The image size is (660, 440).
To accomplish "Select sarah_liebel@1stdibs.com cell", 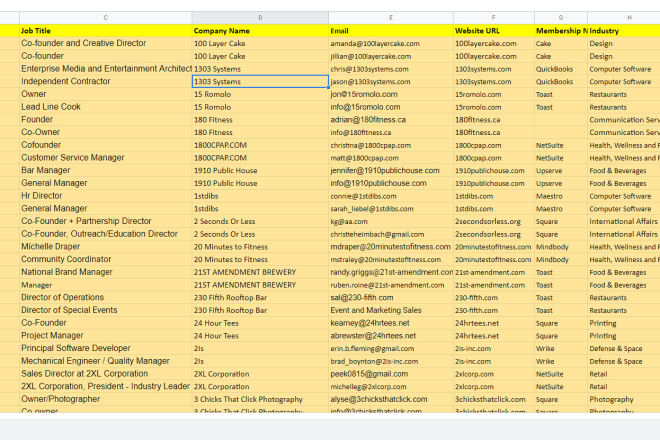I will [x=391, y=208].
